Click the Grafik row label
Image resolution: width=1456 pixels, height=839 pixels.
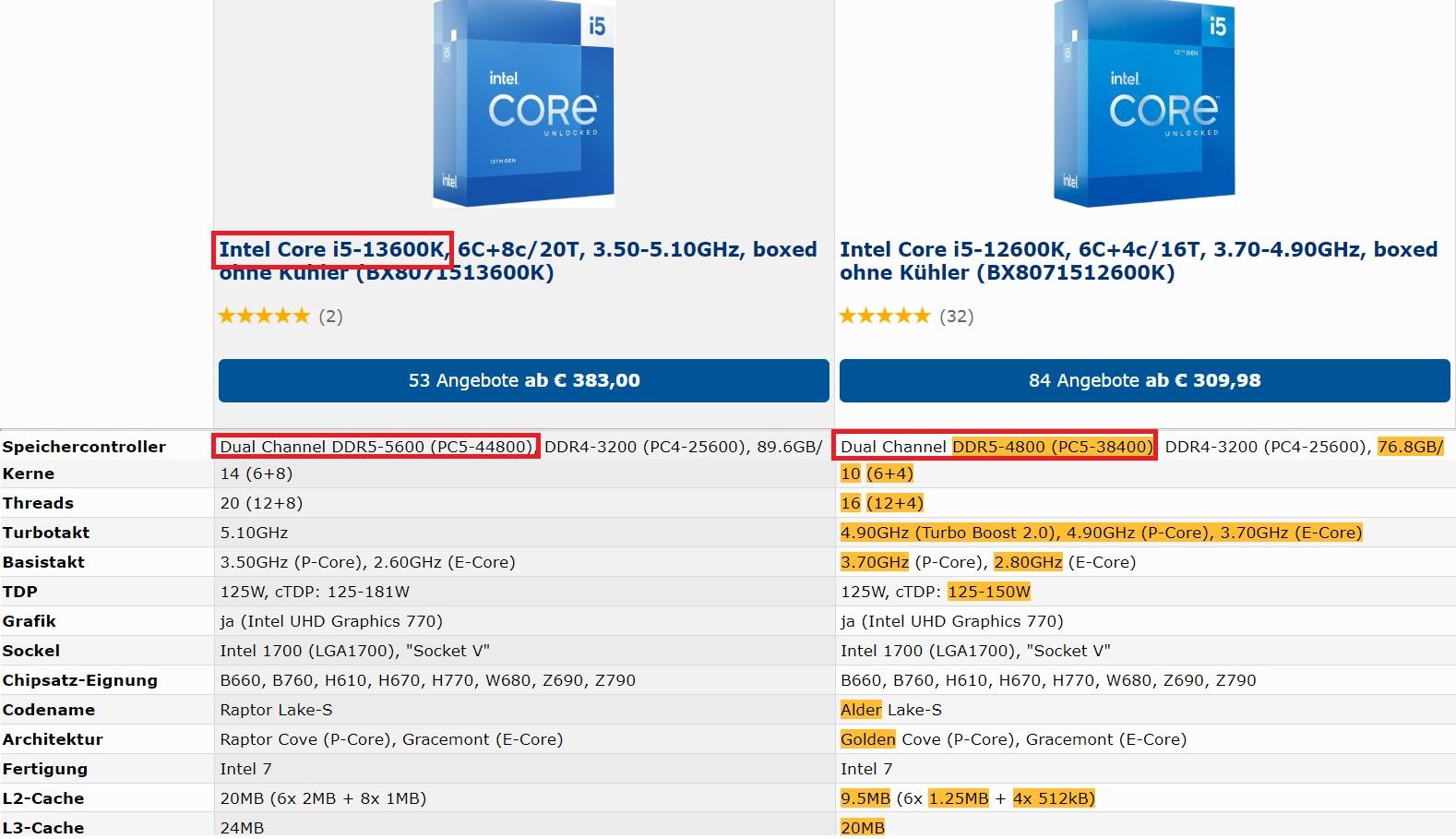(30, 621)
